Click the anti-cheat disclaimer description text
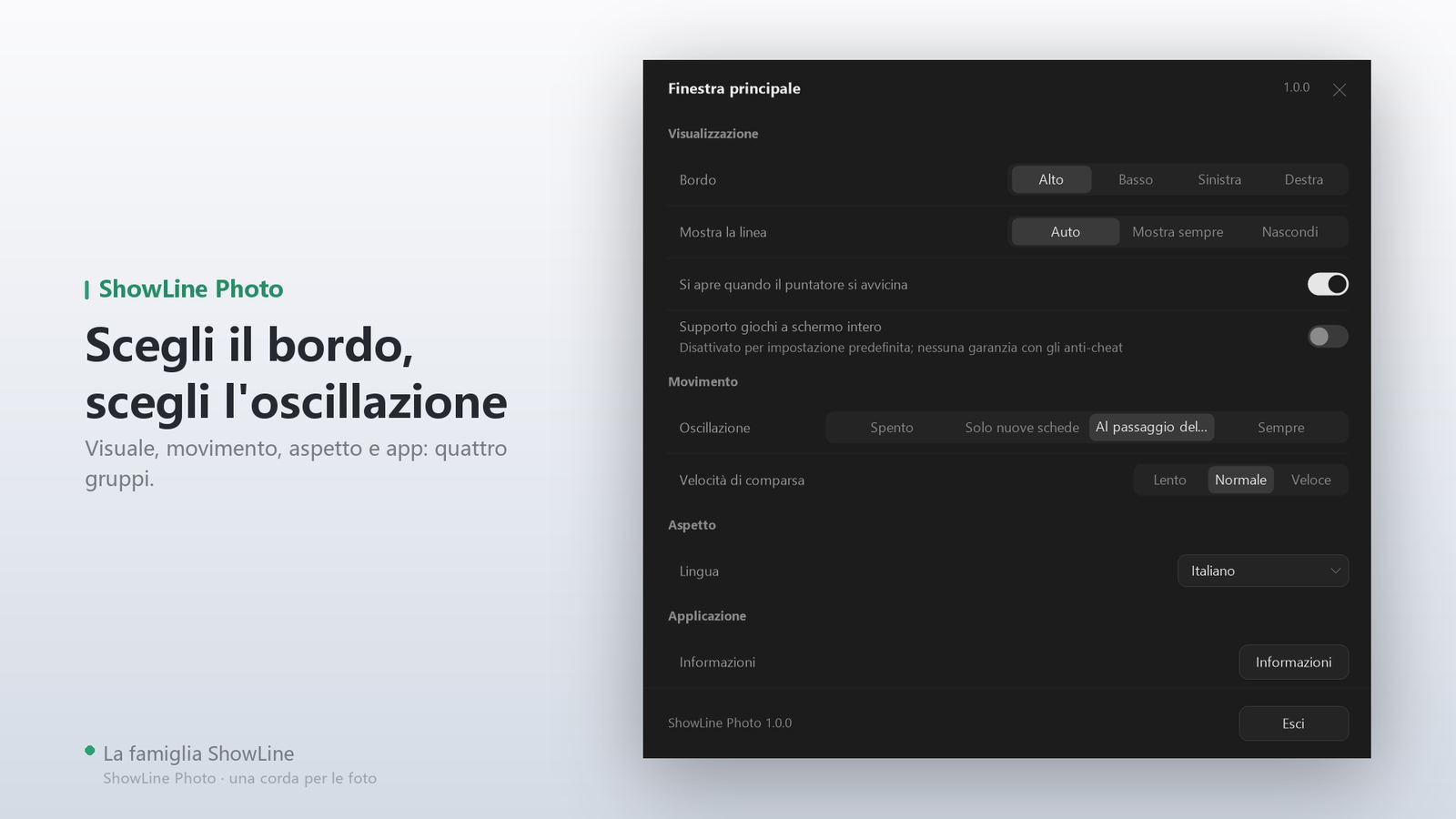Screen dimensions: 1456x819 click(901, 348)
